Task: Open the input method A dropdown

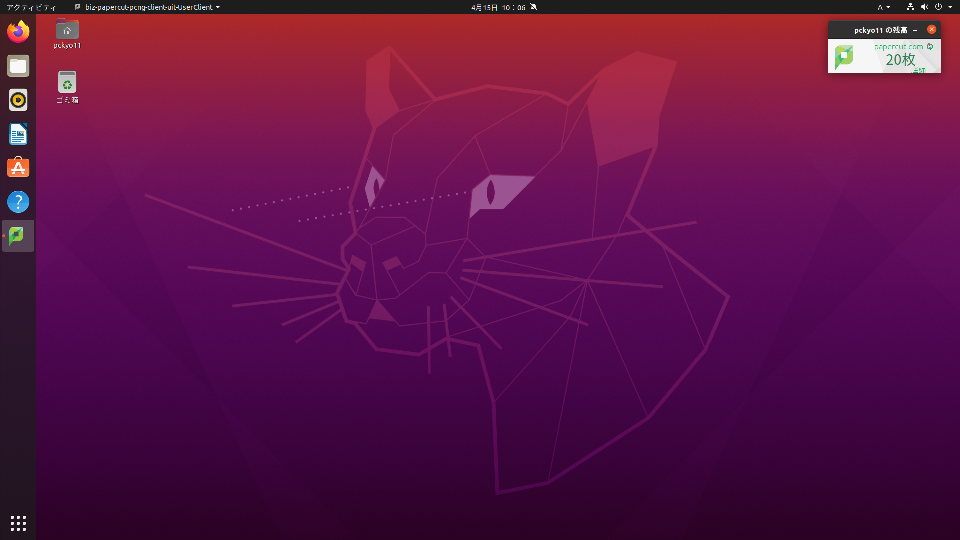Action: pyautogui.click(x=883, y=7)
